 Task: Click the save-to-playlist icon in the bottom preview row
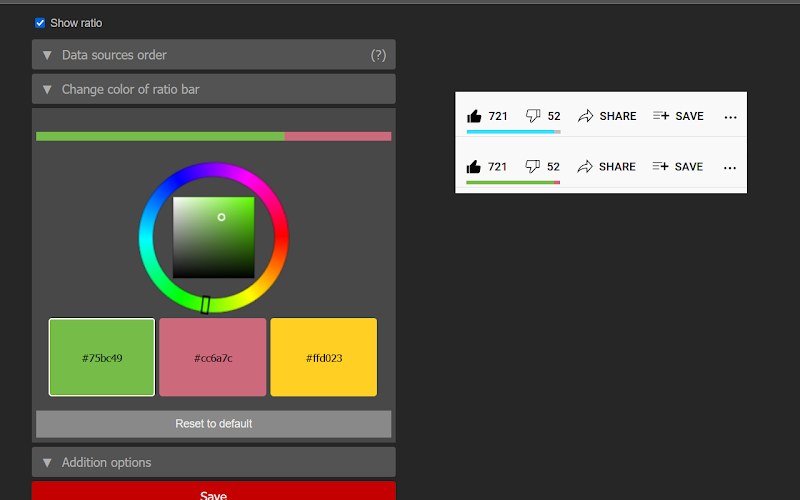(x=660, y=166)
